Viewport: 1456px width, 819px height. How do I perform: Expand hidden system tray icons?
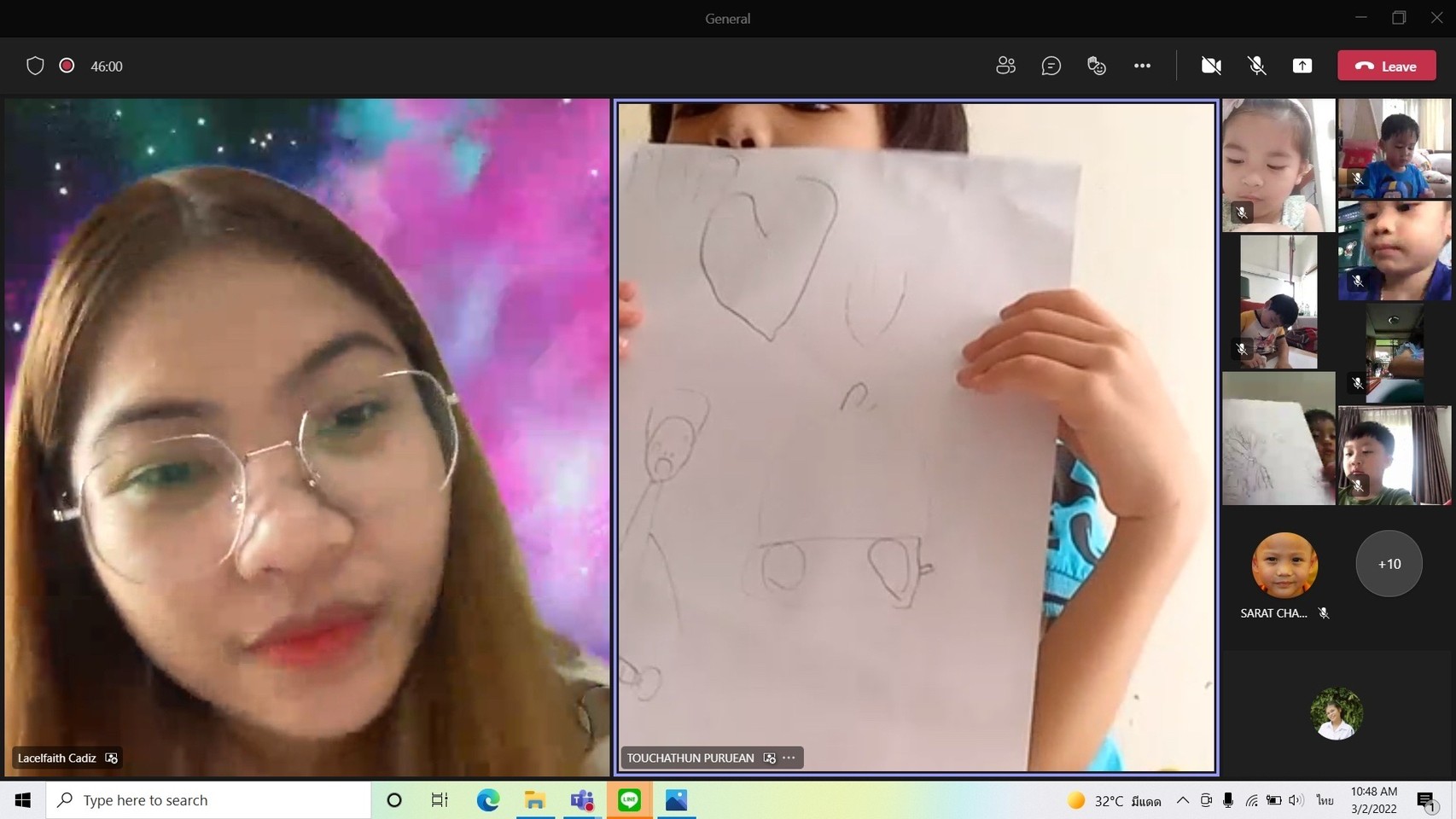[1182, 800]
